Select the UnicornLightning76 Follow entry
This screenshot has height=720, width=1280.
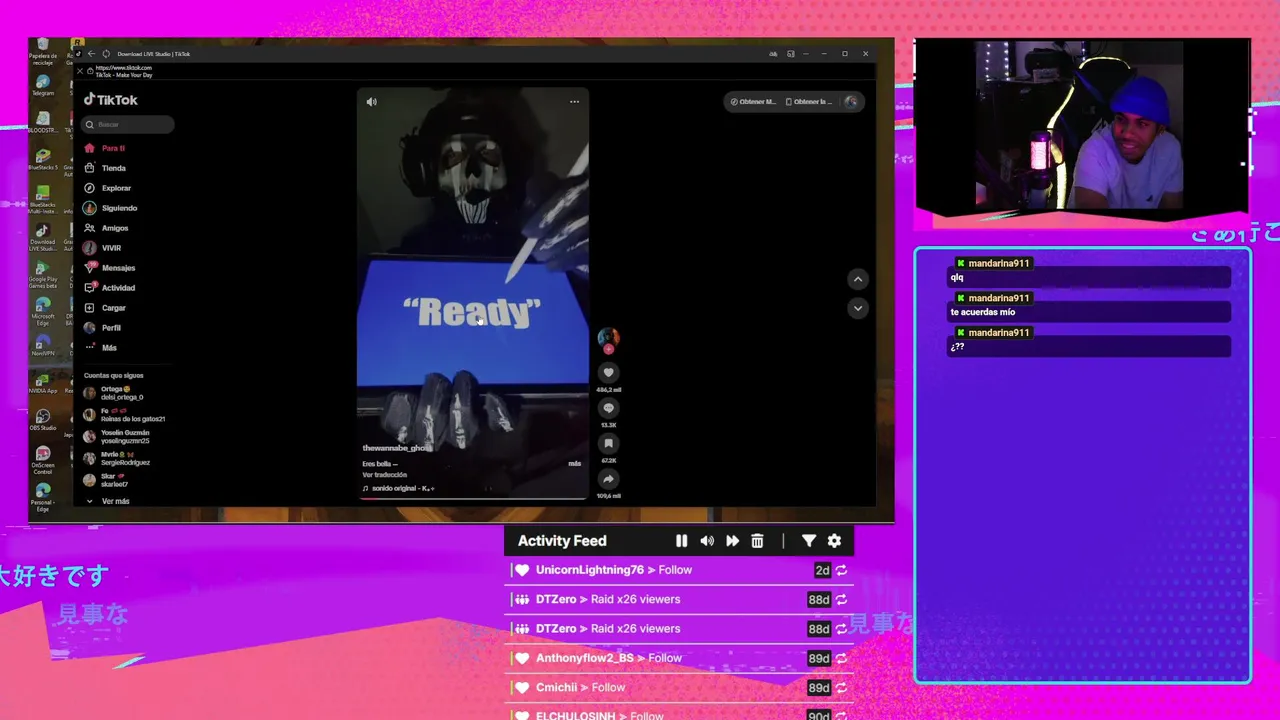[x=680, y=570]
